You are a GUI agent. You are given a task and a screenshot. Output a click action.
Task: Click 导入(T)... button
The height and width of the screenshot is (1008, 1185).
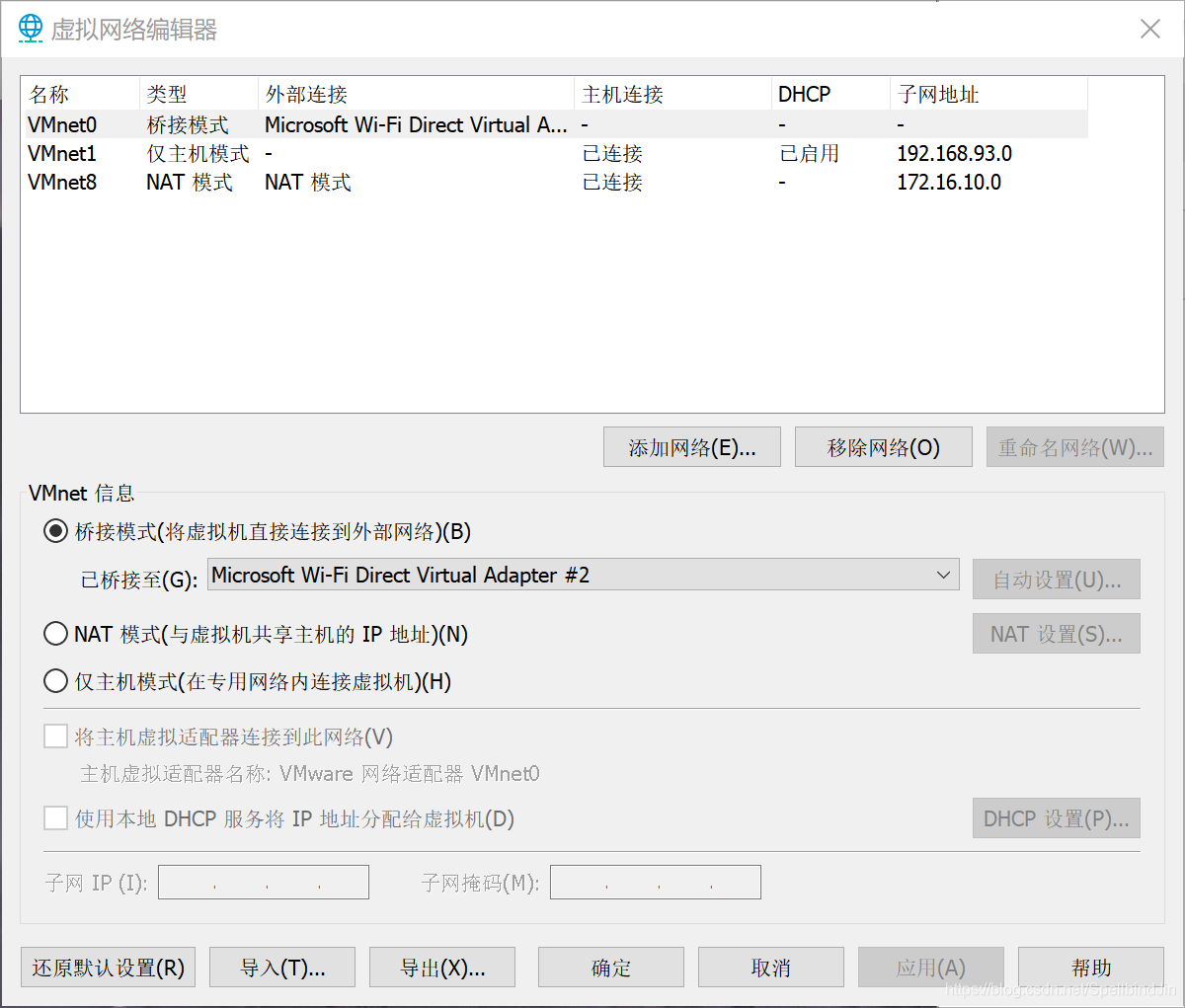(282, 968)
